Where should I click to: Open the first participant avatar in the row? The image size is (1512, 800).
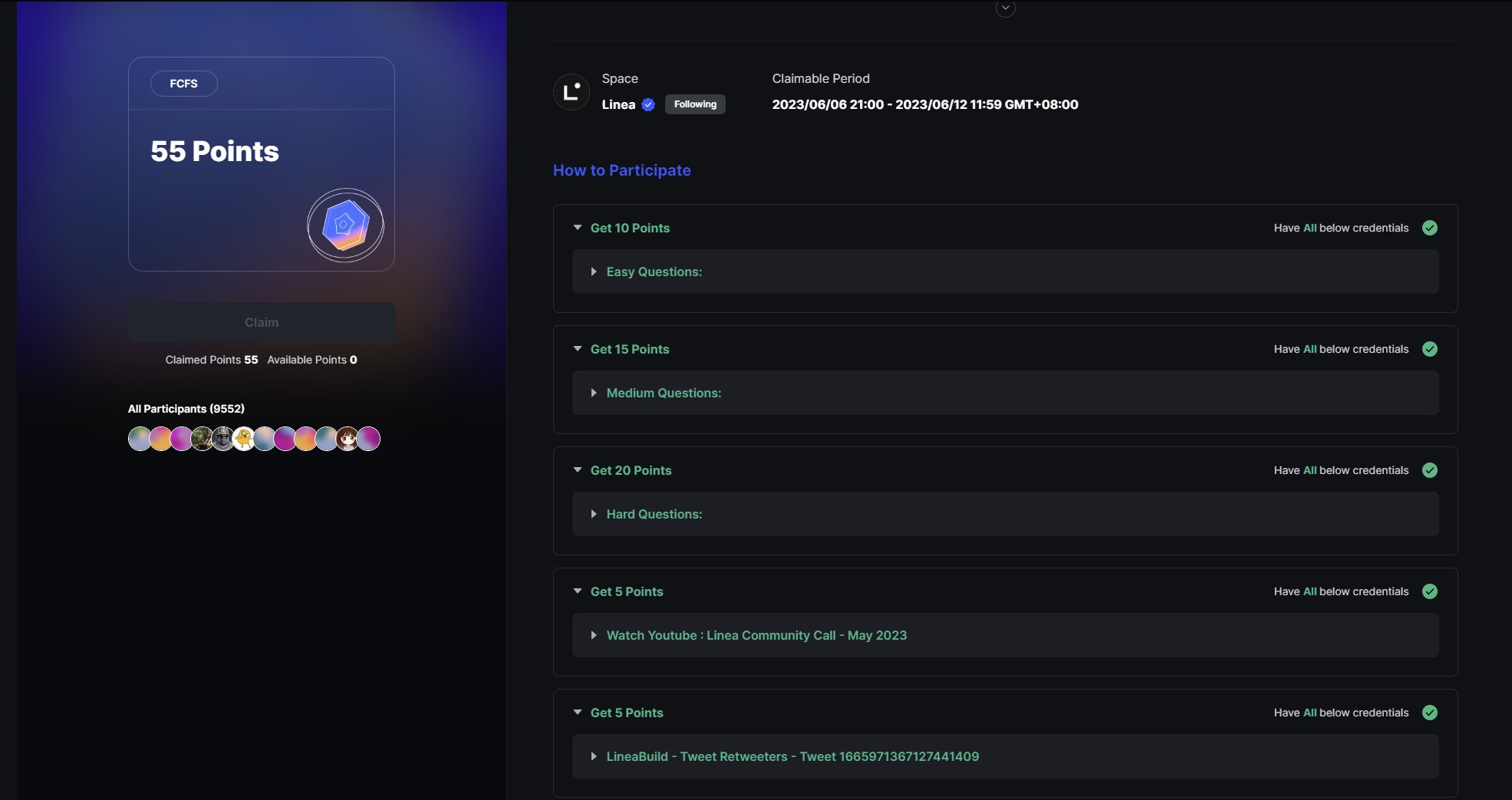coord(140,439)
